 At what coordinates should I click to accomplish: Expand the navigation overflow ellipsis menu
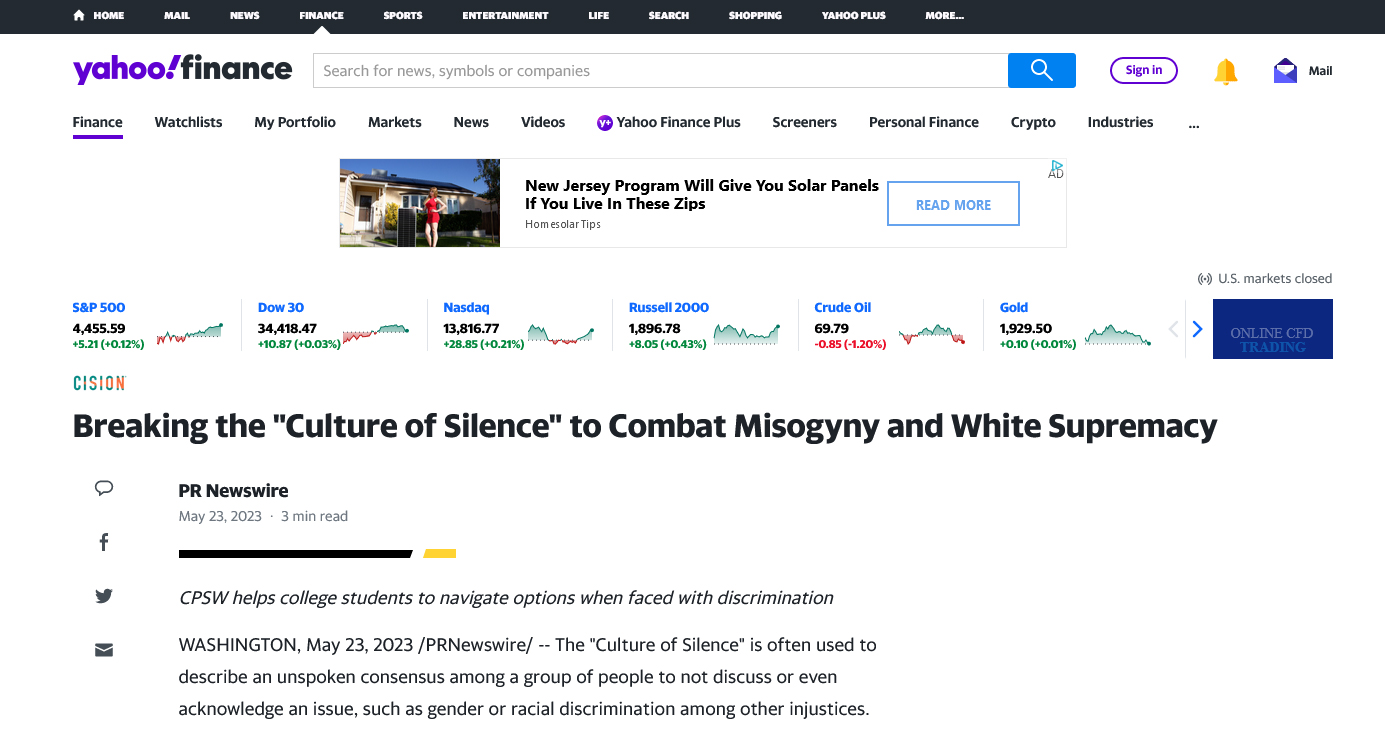[1194, 123]
